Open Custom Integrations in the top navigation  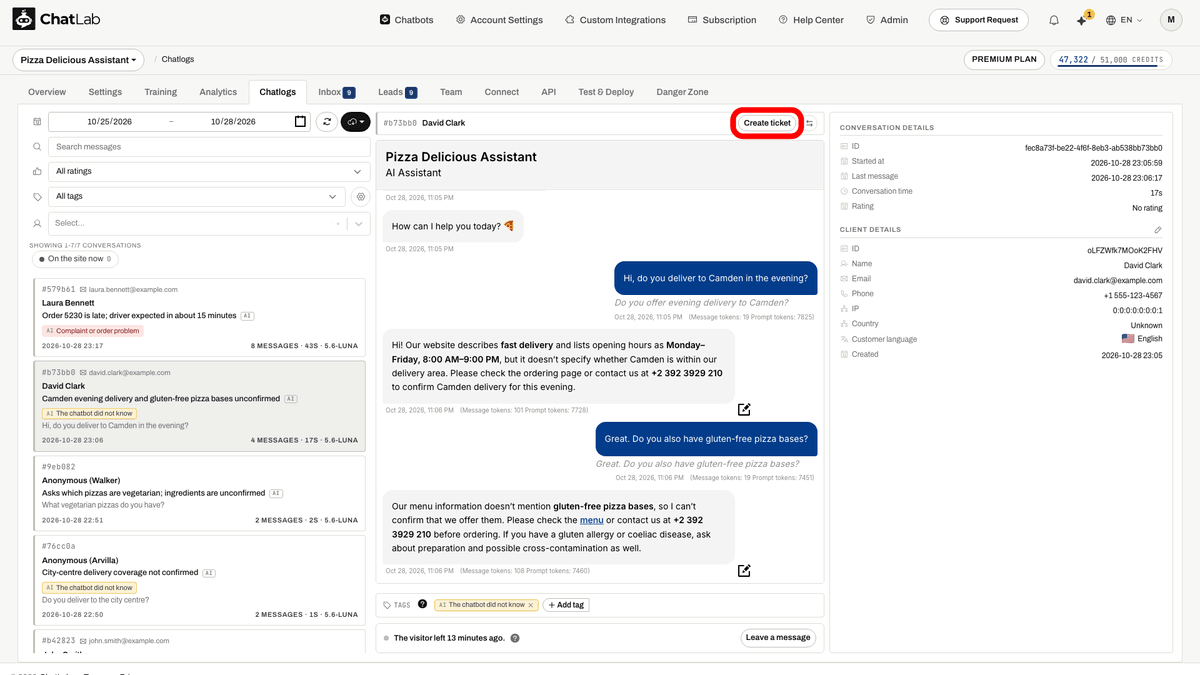(615, 20)
